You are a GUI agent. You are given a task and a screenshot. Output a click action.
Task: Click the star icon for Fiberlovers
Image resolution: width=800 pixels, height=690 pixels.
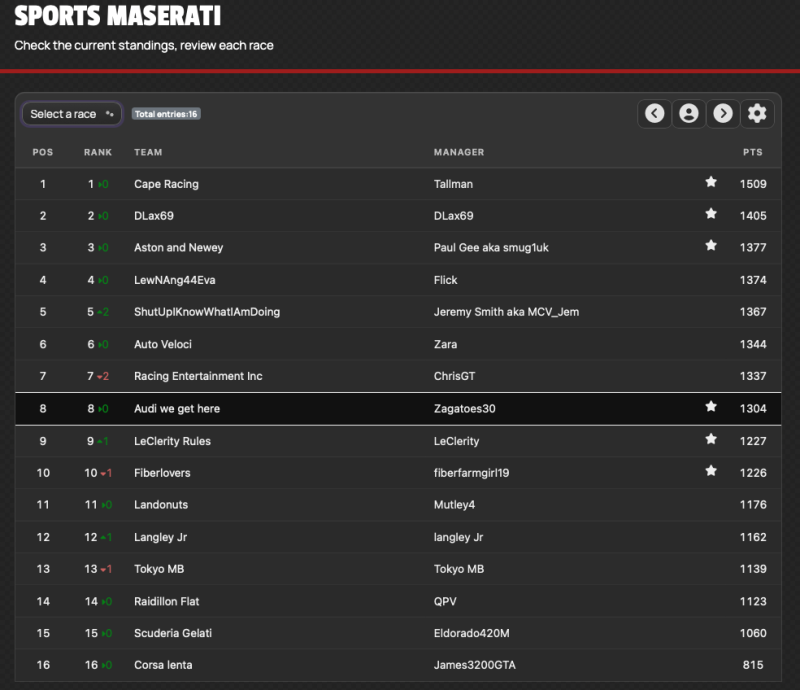coord(711,471)
